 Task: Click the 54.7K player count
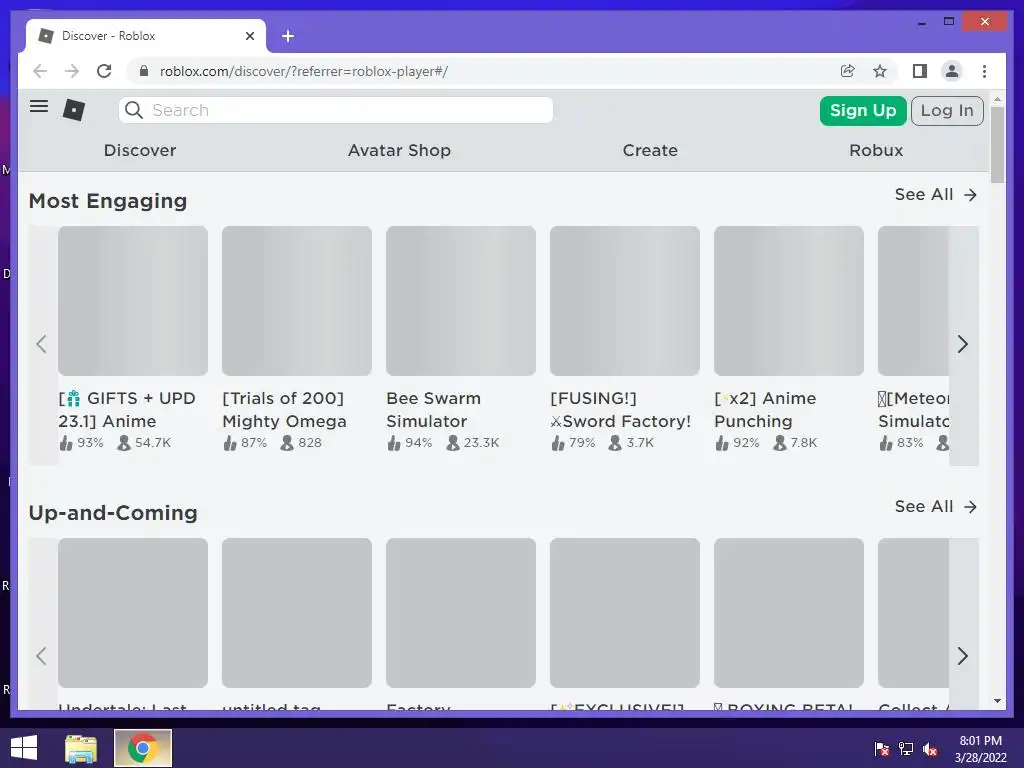pos(144,443)
